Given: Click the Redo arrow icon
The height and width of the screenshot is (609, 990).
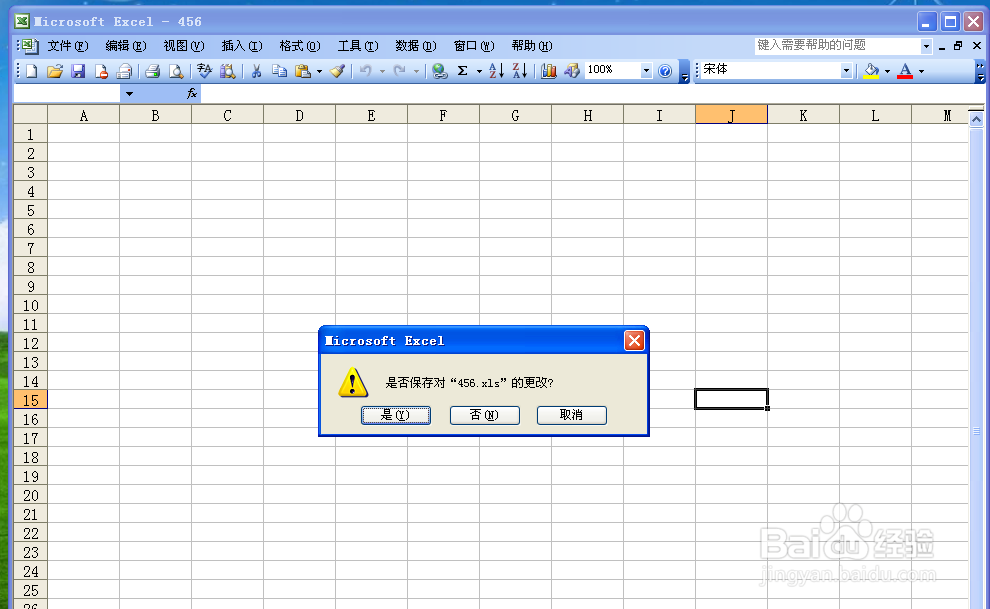Looking at the screenshot, I should [400, 71].
